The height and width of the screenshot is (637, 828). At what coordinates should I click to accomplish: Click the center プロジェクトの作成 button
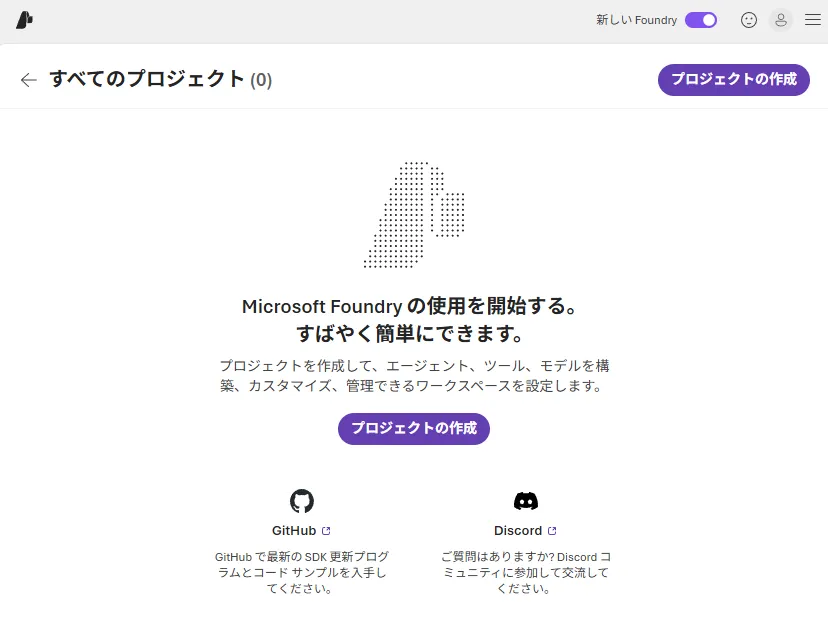point(413,428)
